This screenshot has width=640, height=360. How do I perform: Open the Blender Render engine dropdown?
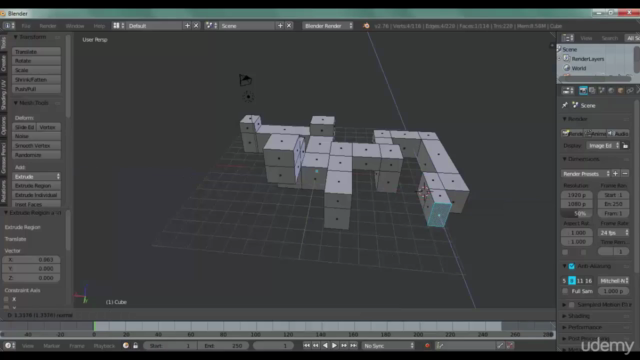click(328, 26)
